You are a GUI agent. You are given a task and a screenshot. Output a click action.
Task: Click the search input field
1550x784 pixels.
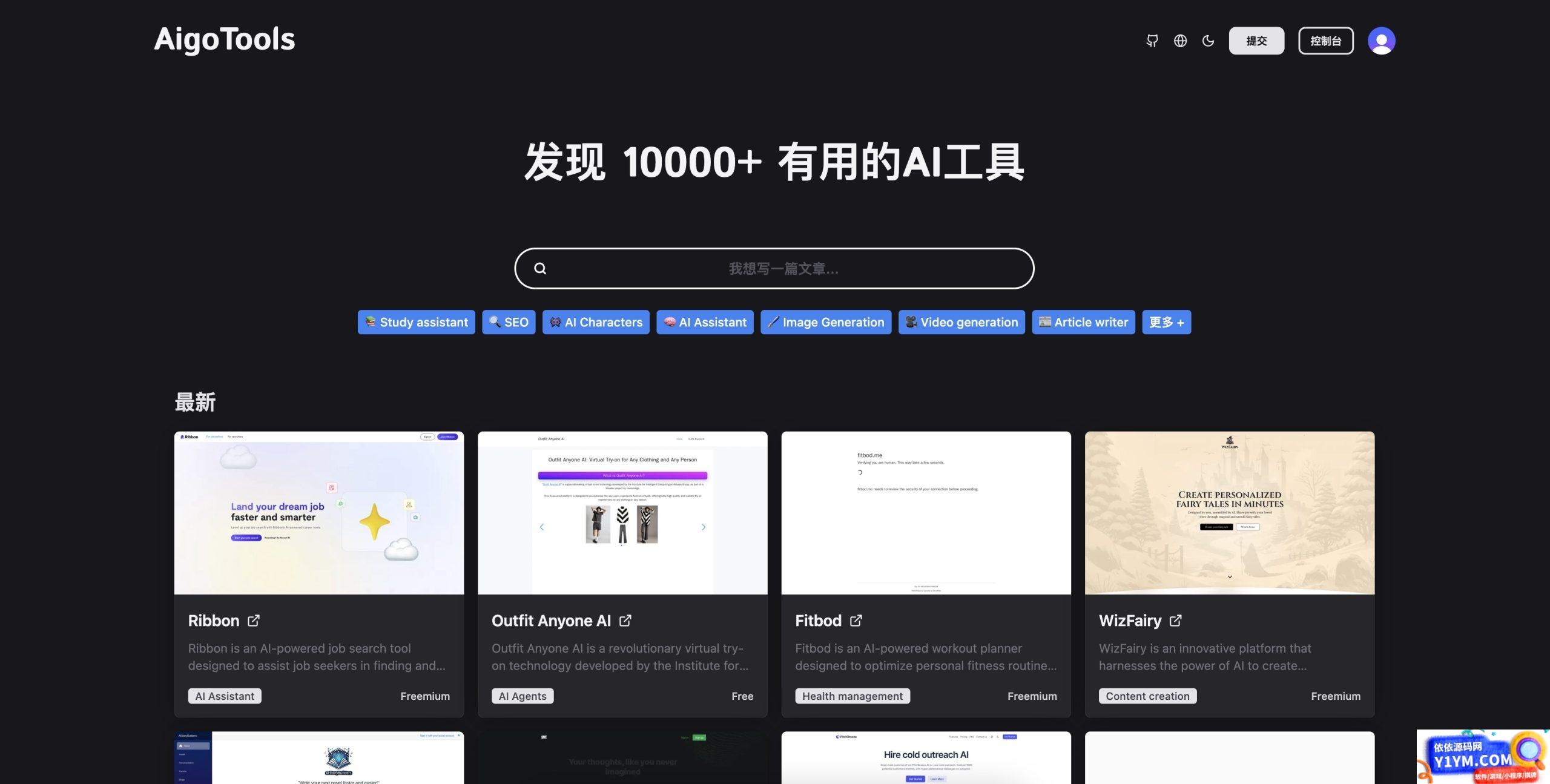pos(775,268)
